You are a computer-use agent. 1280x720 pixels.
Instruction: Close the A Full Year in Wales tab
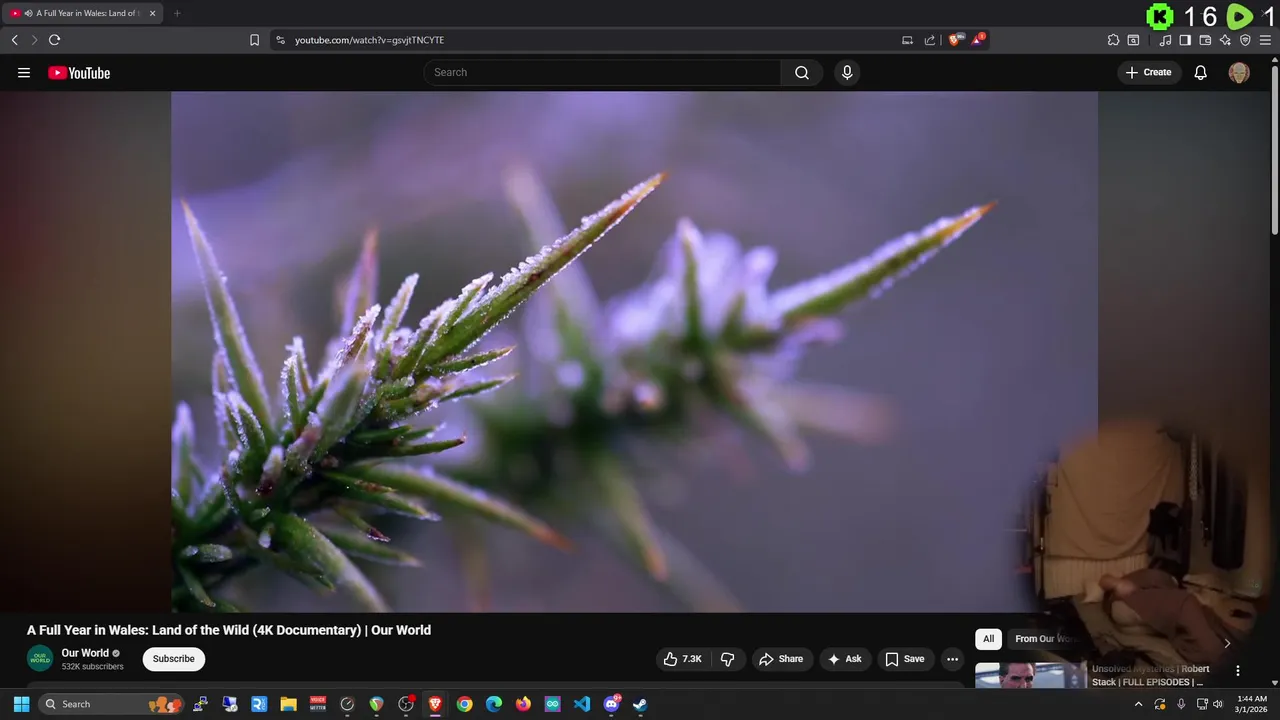coord(153,13)
